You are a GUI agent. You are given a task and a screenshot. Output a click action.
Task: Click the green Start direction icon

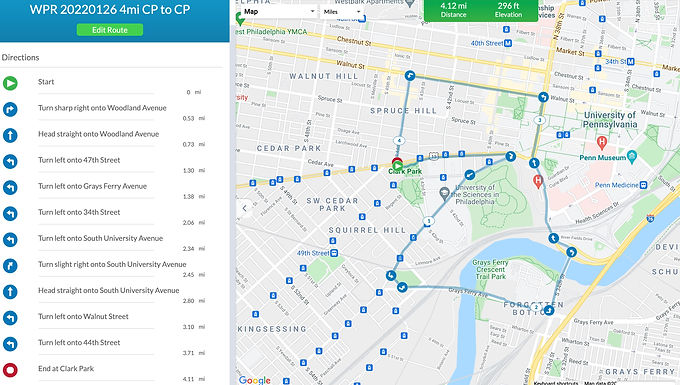10,83
